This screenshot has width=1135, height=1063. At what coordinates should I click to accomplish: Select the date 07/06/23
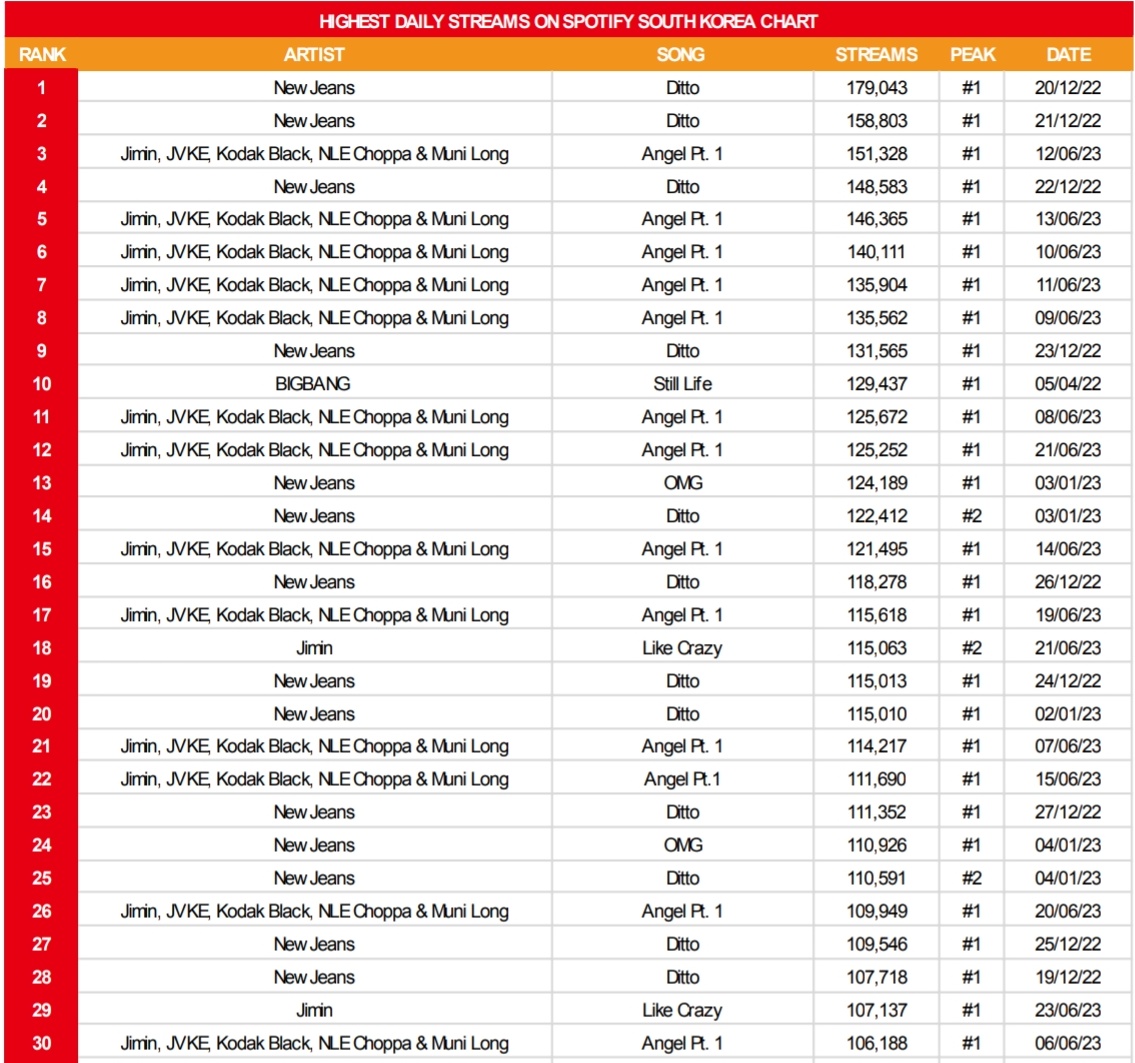[x=1068, y=746]
